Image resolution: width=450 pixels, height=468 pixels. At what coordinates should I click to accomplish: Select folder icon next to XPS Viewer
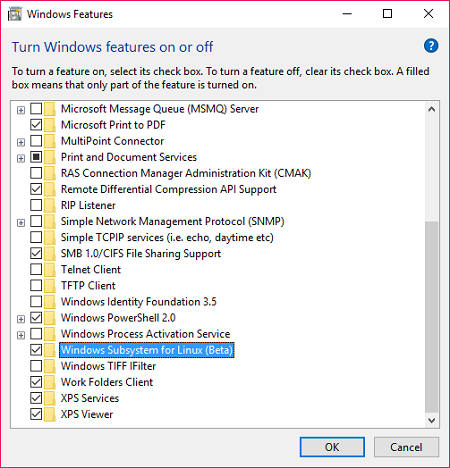[50, 414]
